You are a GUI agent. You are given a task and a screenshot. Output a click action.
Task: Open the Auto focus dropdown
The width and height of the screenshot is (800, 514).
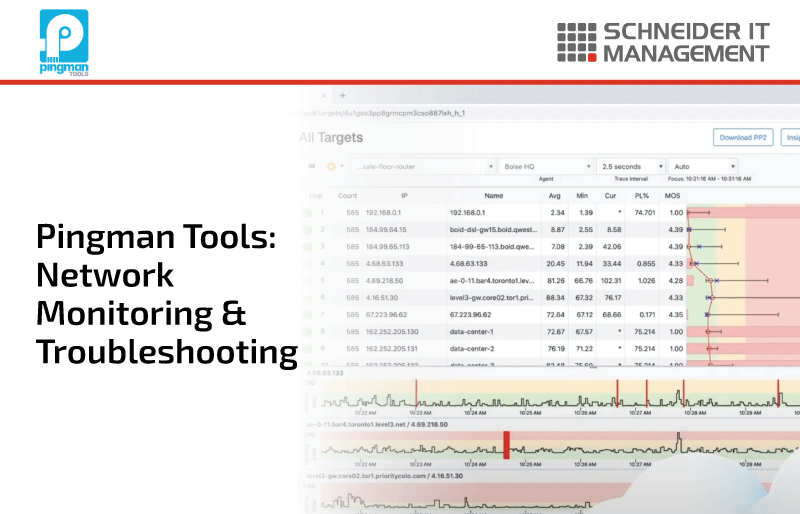tap(703, 166)
